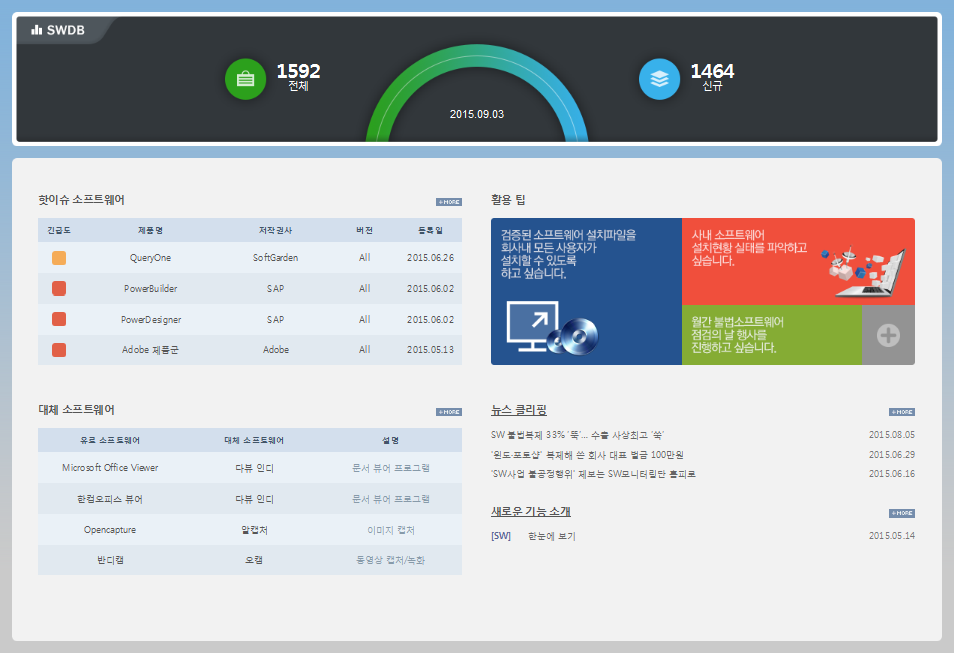The height and width of the screenshot is (653, 954).
Task: Select the Opencapture entry
Action: [x=110, y=530]
